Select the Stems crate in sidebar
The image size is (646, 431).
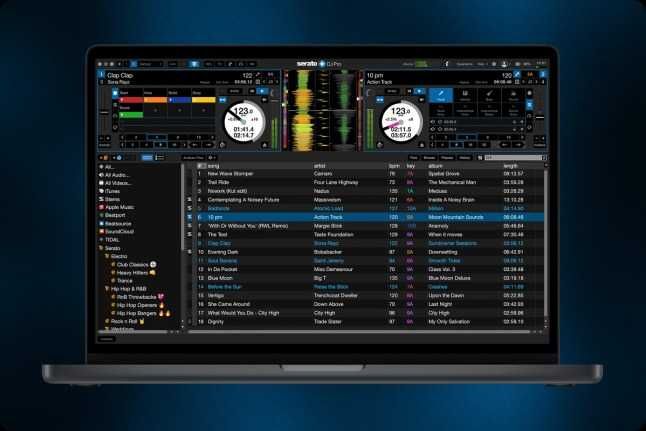110,199
